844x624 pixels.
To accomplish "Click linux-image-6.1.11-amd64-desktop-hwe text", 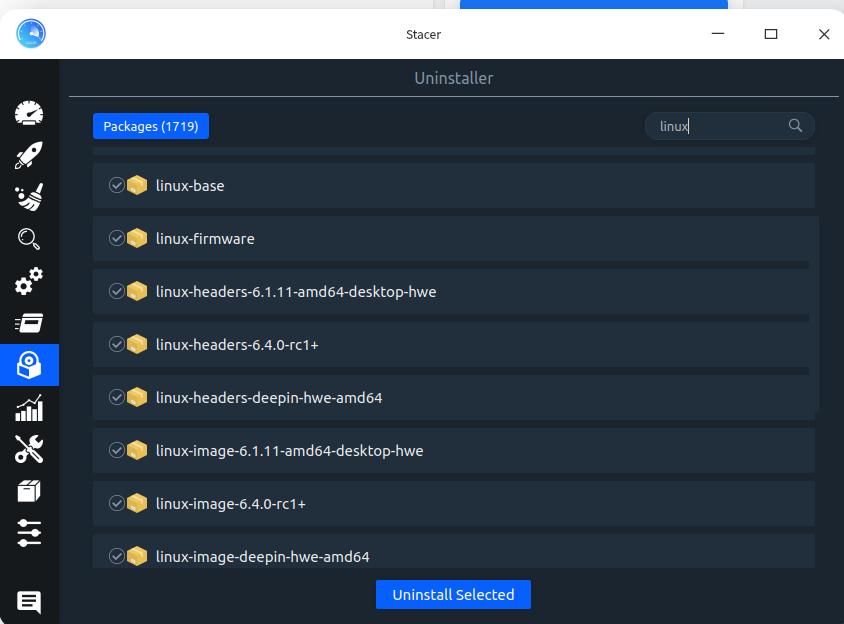I will click(x=290, y=451).
